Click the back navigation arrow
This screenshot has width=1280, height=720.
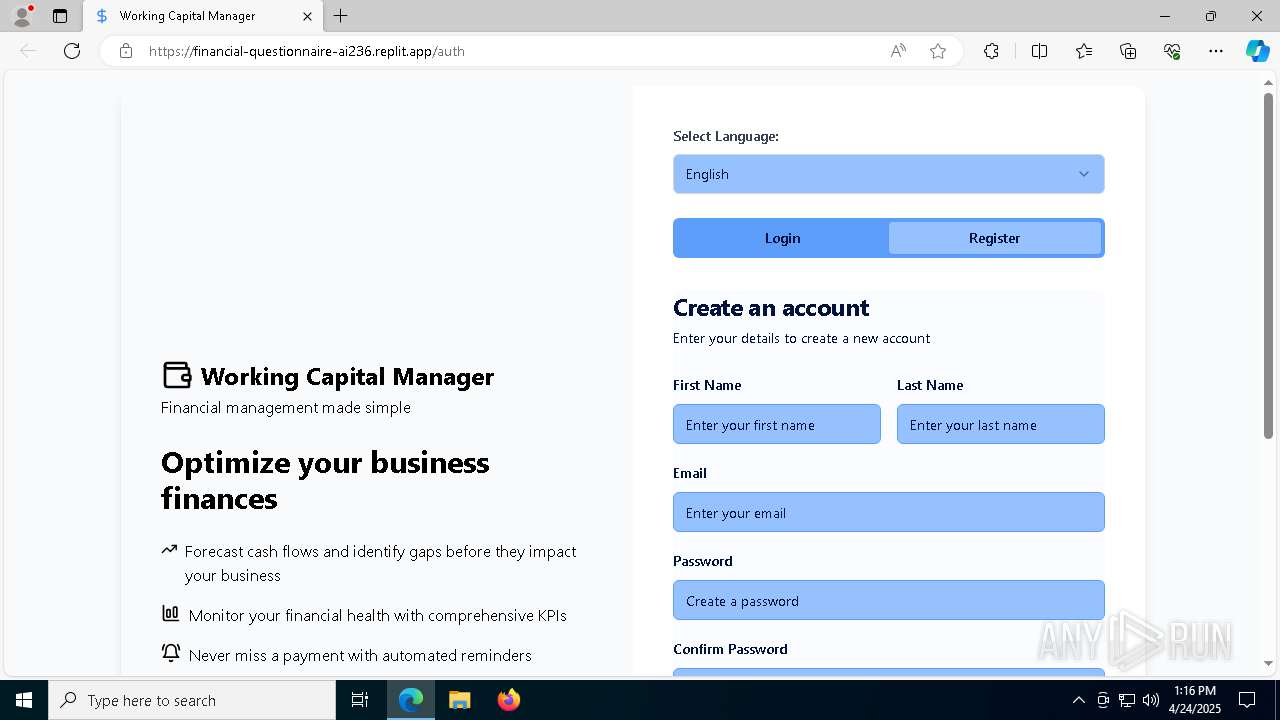28,51
